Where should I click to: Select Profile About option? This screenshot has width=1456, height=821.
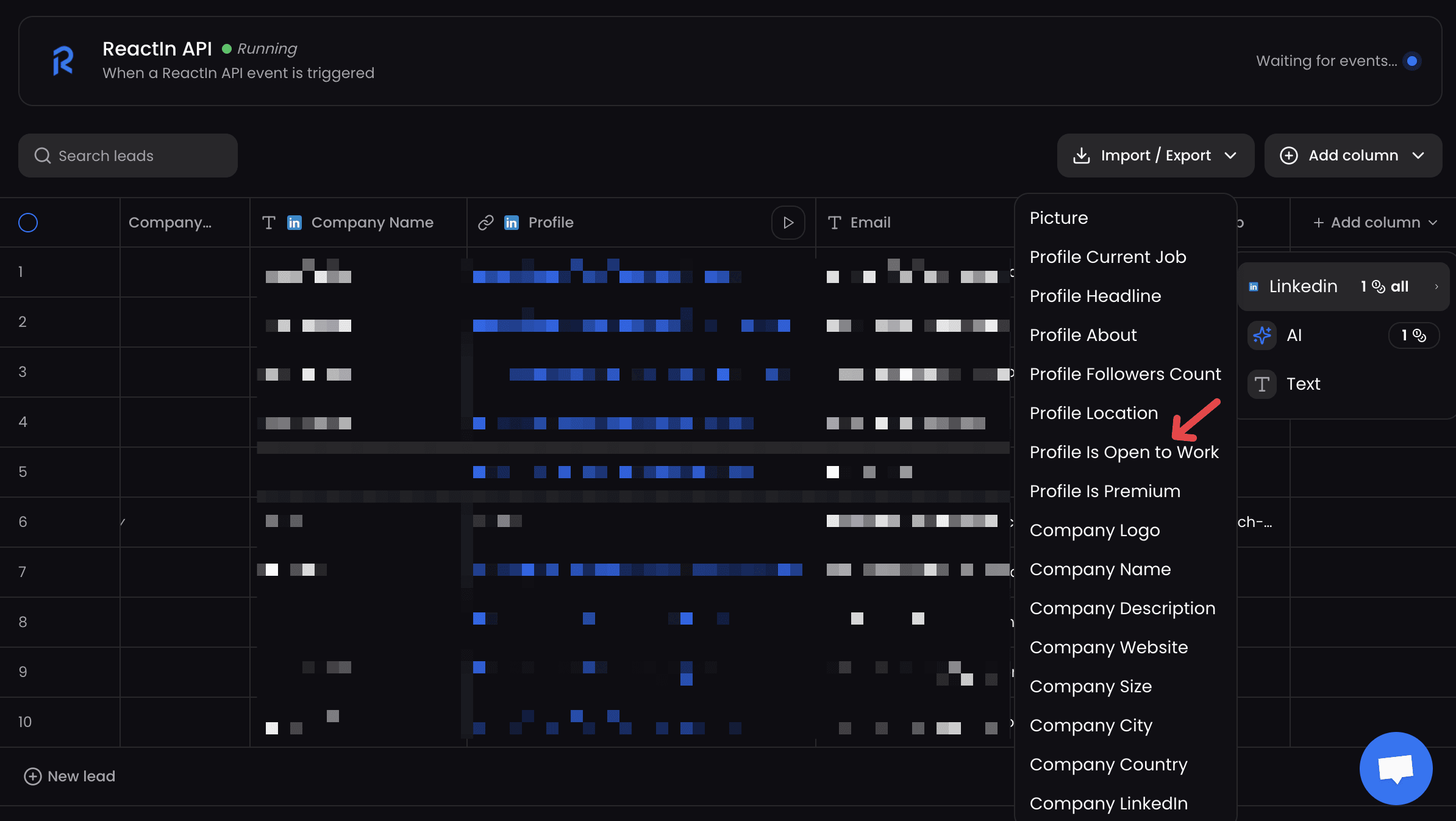[1083, 335]
